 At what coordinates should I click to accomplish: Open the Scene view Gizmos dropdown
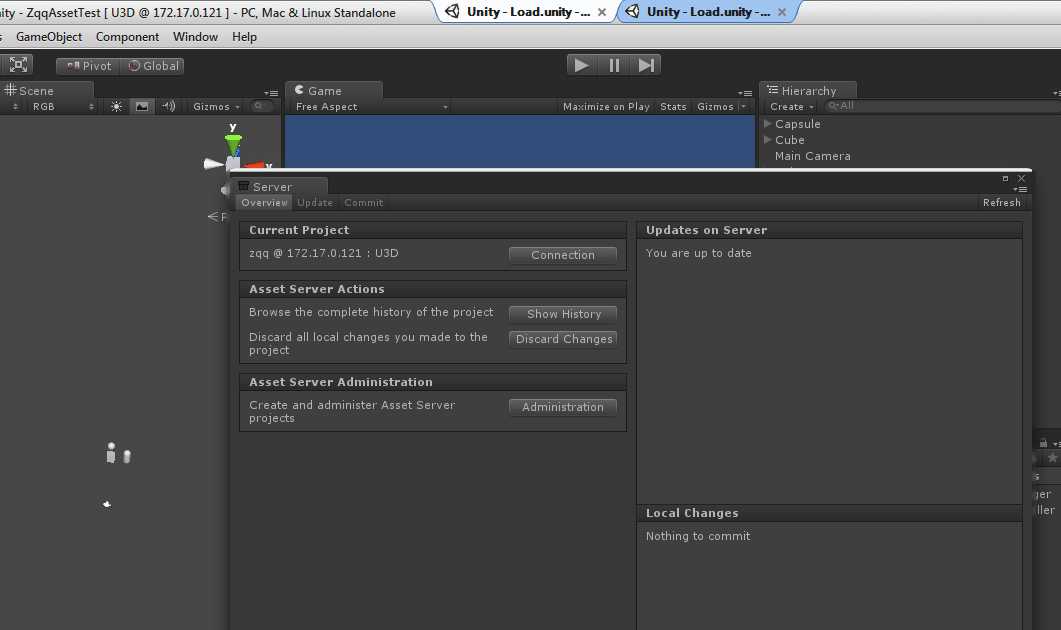pyautogui.click(x=216, y=106)
